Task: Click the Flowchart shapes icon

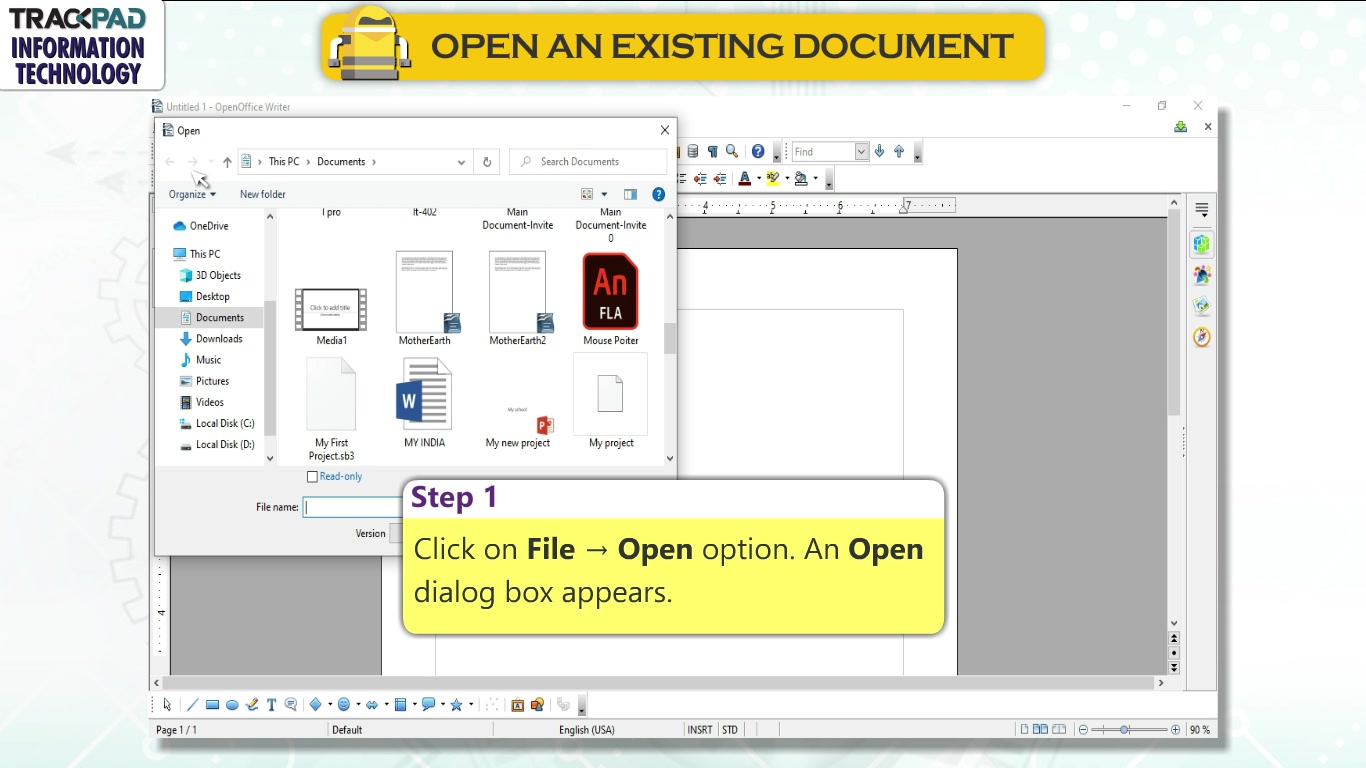Action: [400, 705]
